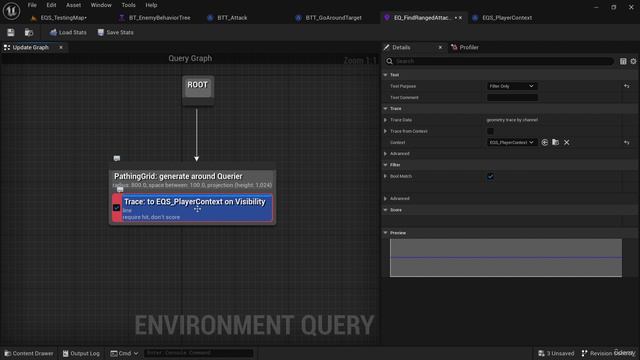640x360 pixels.
Task: Toggle the Bool Match checkbox
Action: pyautogui.click(x=490, y=176)
